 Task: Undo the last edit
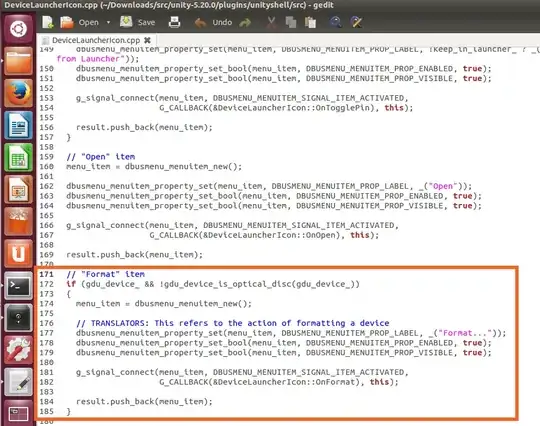(x=213, y=22)
